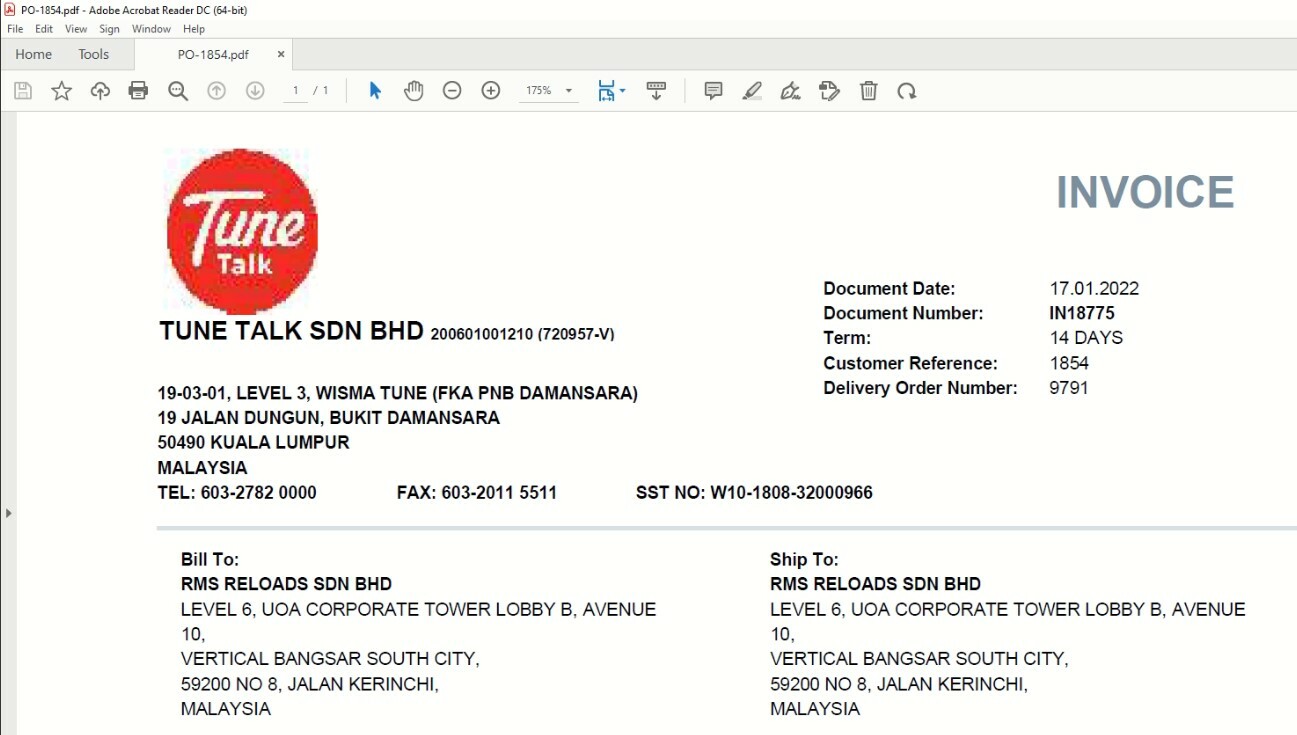1297x735 pixels.
Task: Rotate the page view clockwise
Action: click(907, 91)
